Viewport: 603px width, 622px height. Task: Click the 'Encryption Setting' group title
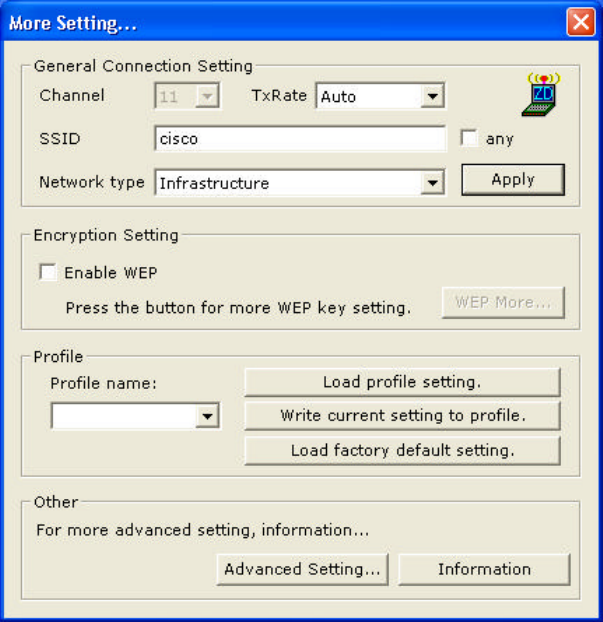tap(106, 235)
